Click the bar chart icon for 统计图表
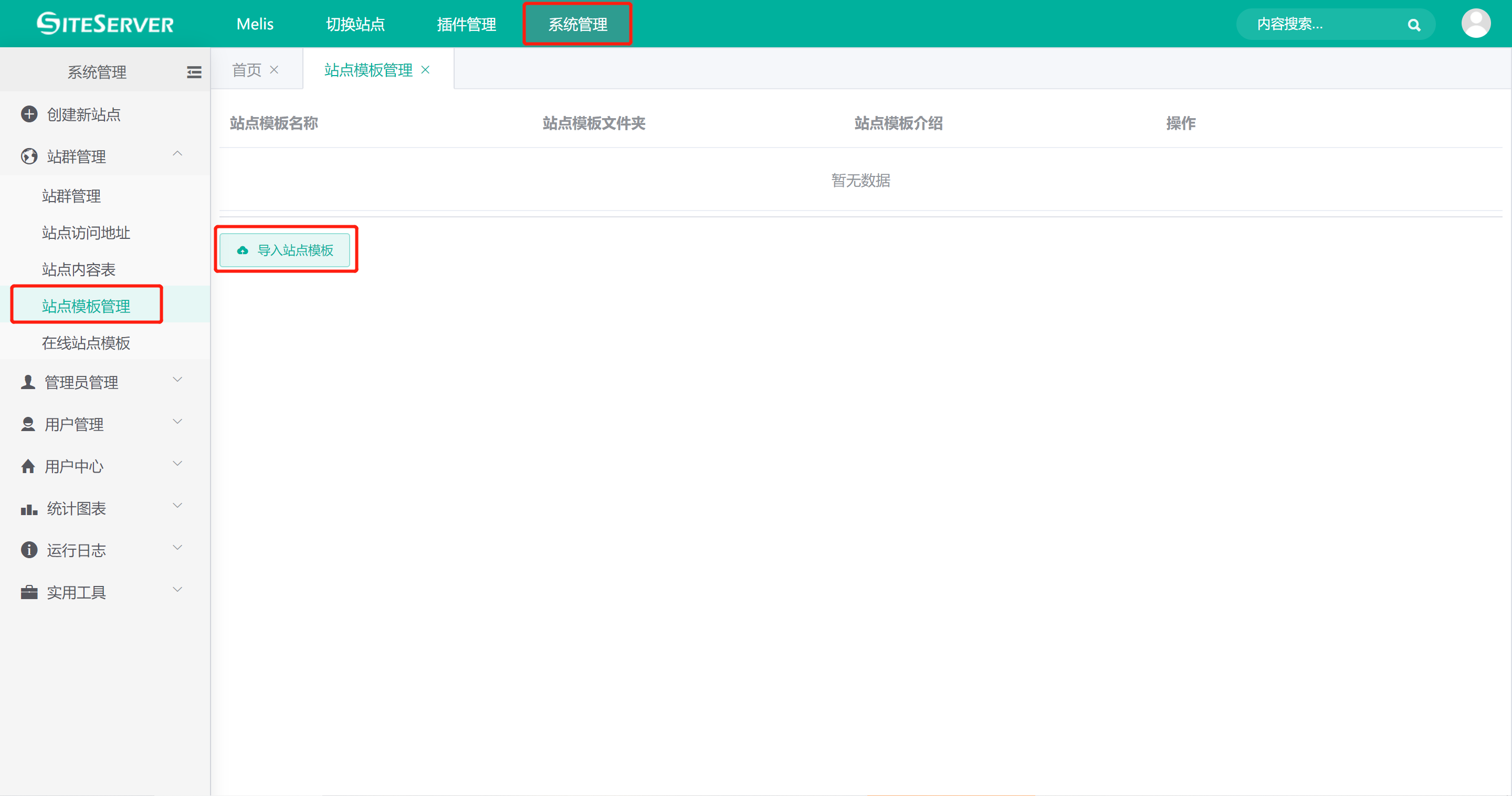The image size is (1512, 796). (29, 509)
